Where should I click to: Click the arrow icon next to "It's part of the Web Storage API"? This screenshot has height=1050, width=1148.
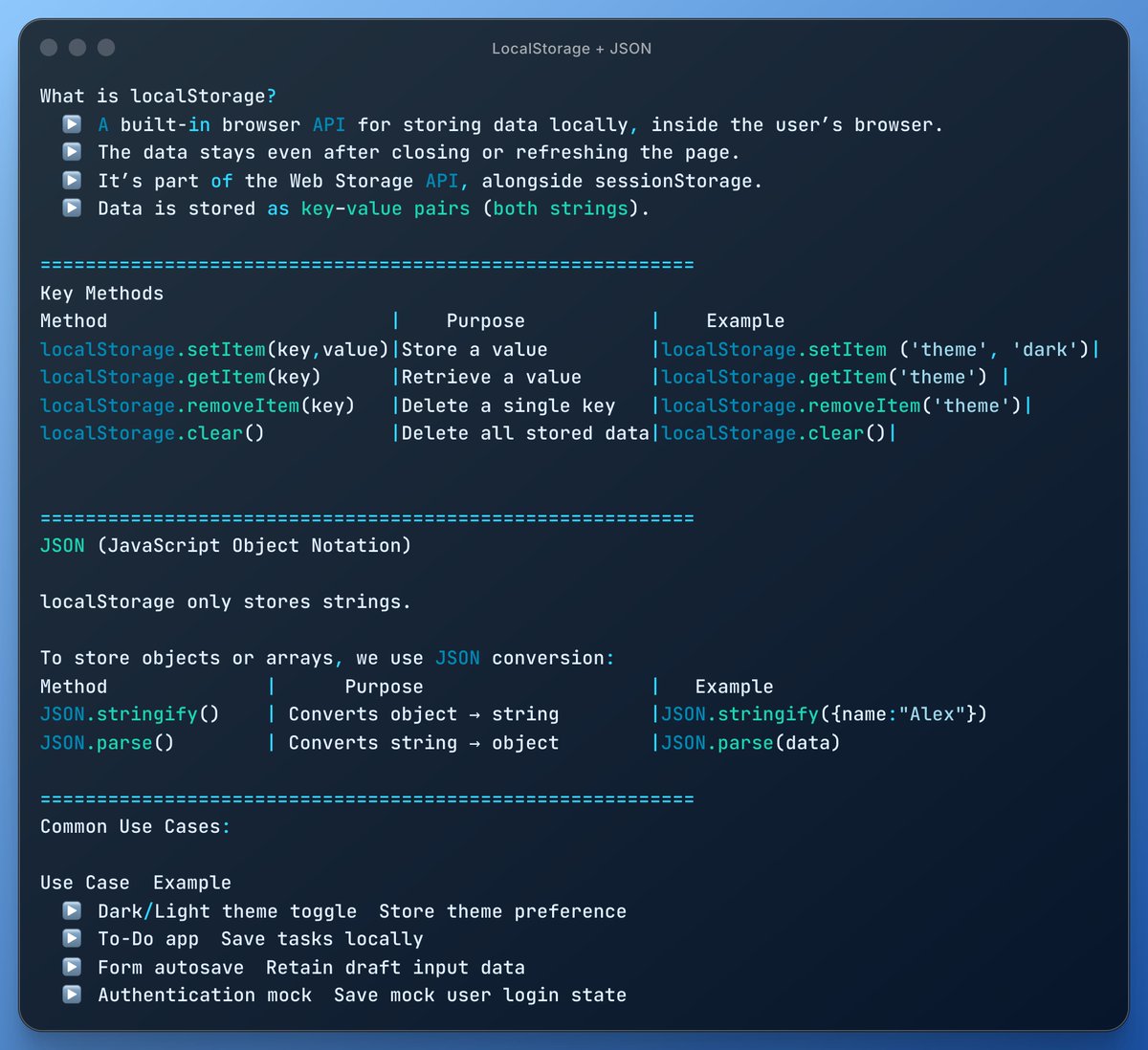coord(71,179)
